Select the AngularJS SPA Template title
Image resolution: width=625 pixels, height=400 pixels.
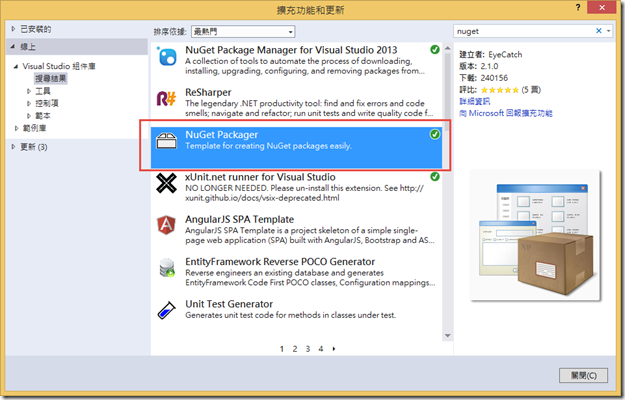coord(240,220)
